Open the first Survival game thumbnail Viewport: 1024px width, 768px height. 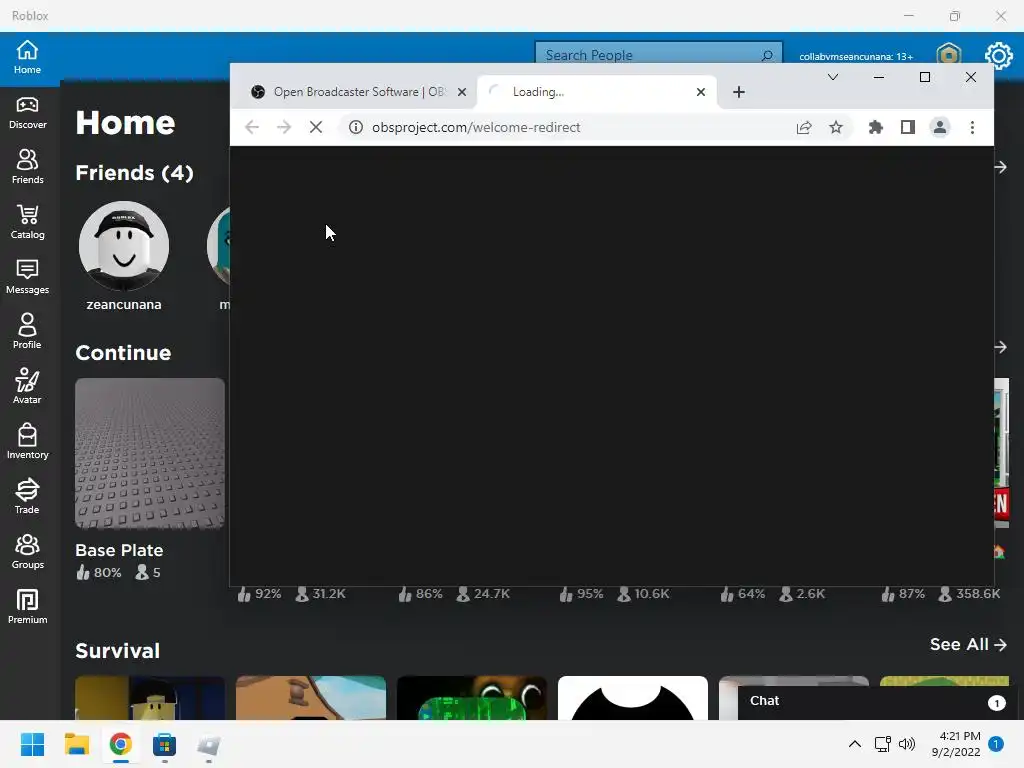point(150,698)
